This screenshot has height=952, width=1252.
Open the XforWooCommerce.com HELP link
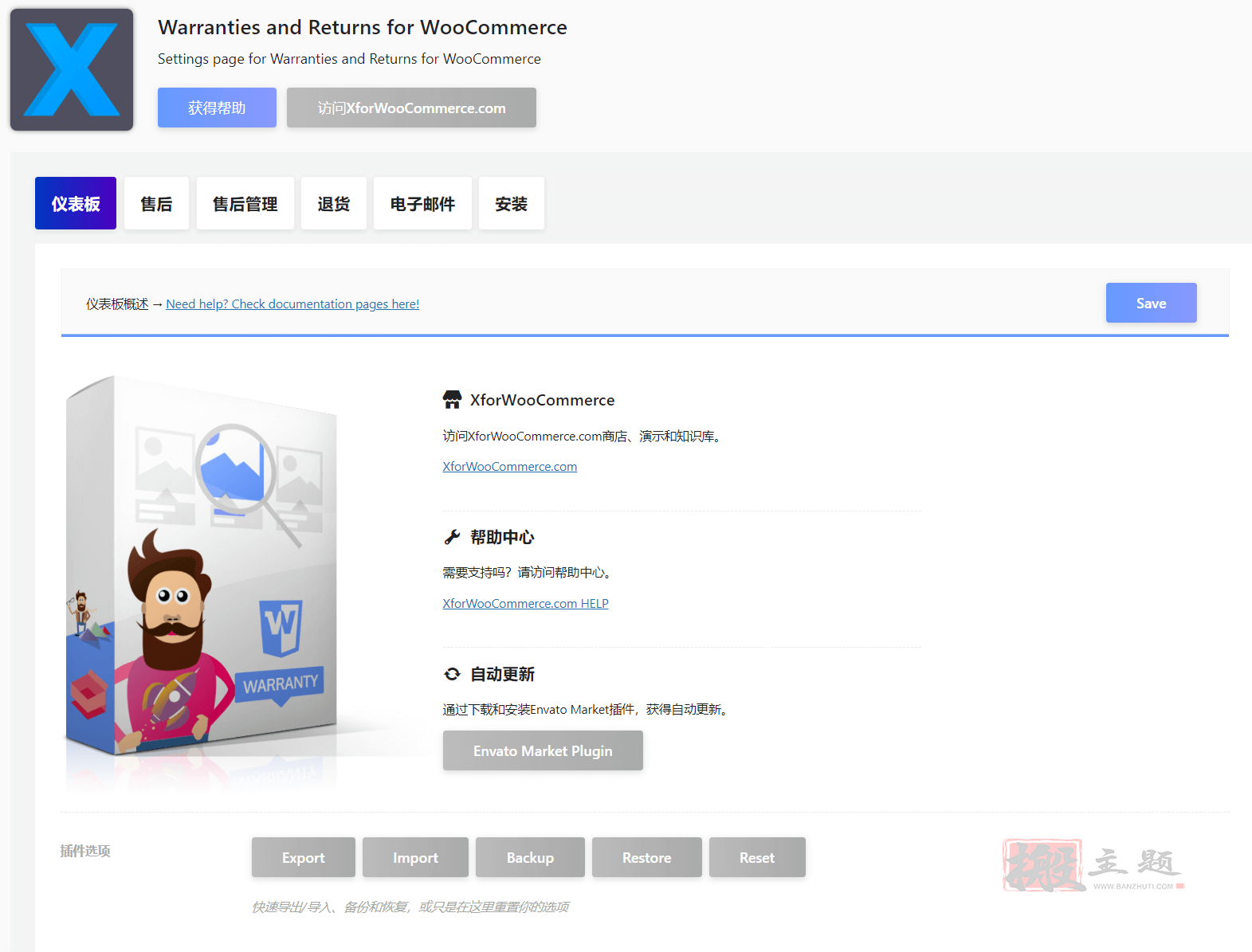tap(526, 604)
